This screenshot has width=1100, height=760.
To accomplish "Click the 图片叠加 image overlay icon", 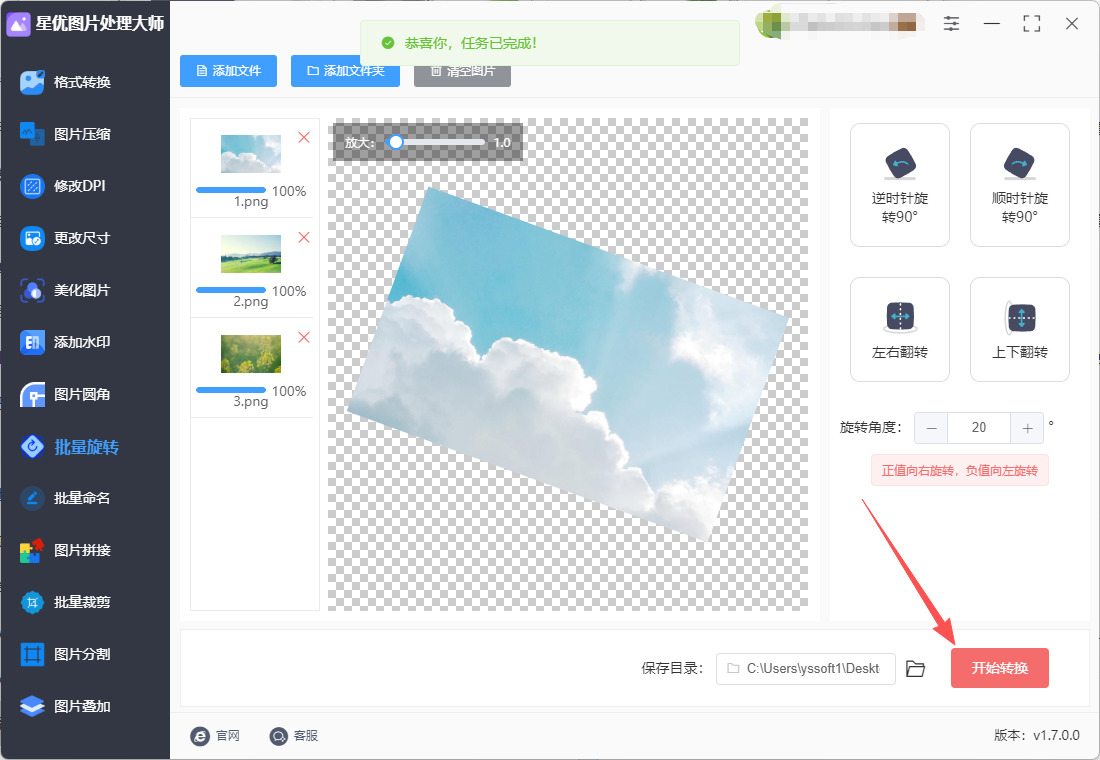I will 32,706.
